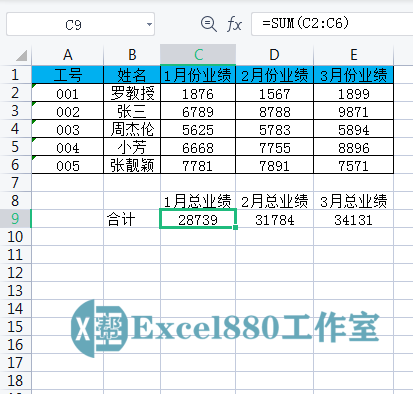
Task: Click cell containing 005
Action: [x=68, y=165]
